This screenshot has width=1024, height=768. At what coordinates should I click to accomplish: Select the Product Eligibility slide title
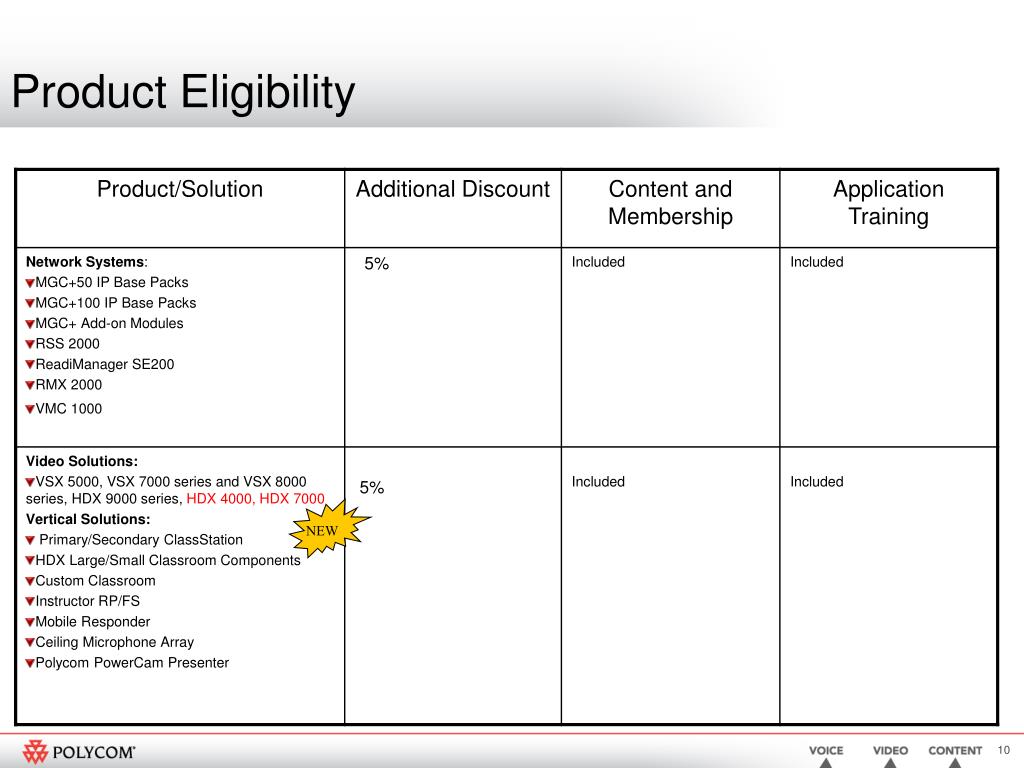point(184,91)
